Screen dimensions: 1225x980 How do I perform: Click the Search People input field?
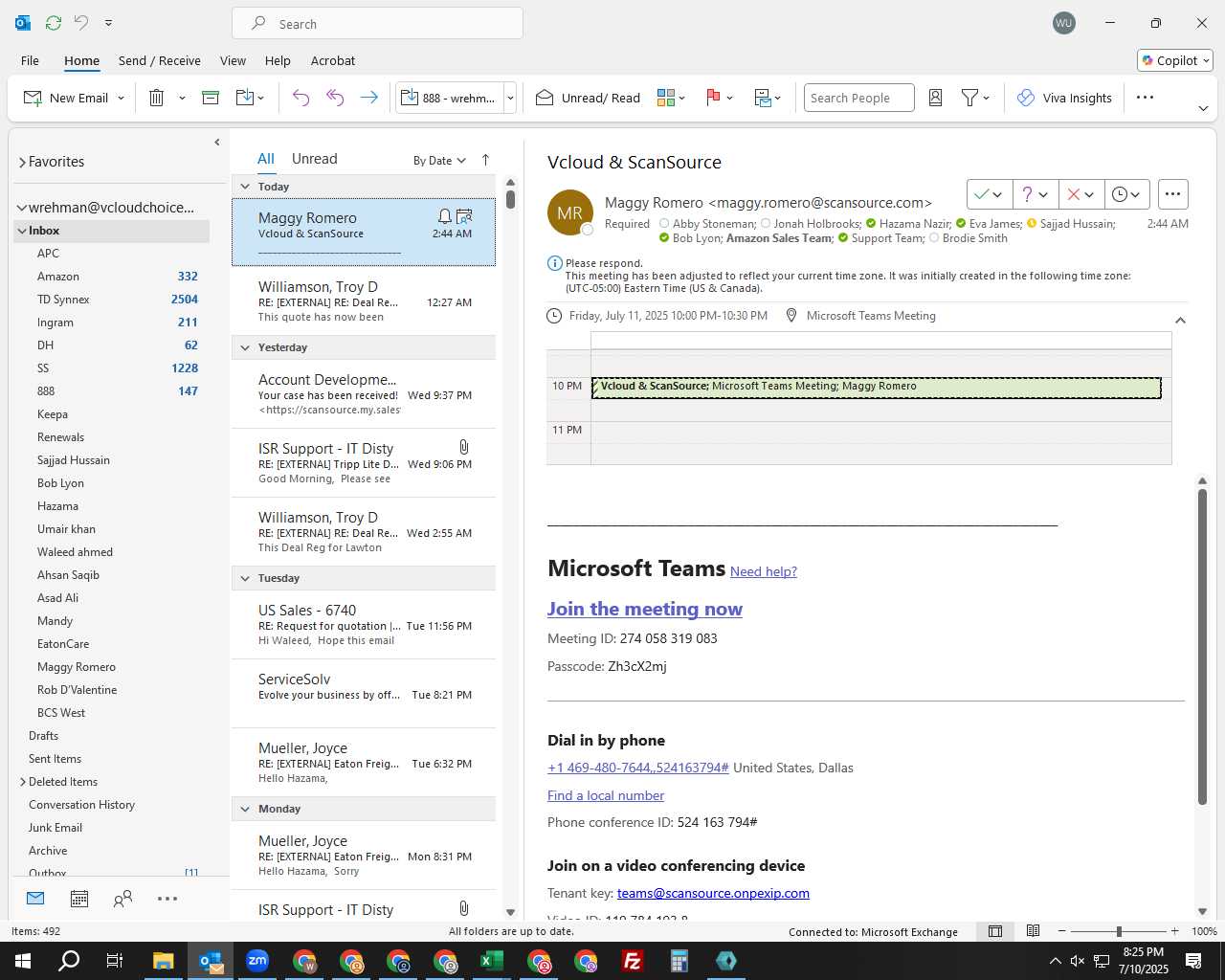858,98
